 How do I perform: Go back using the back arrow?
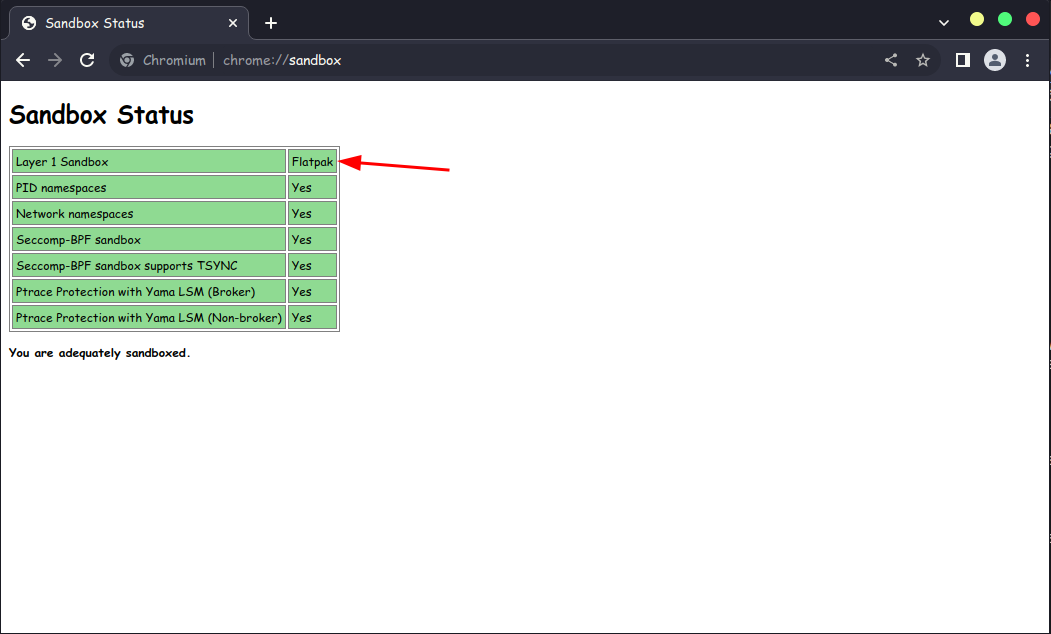[23, 60]
